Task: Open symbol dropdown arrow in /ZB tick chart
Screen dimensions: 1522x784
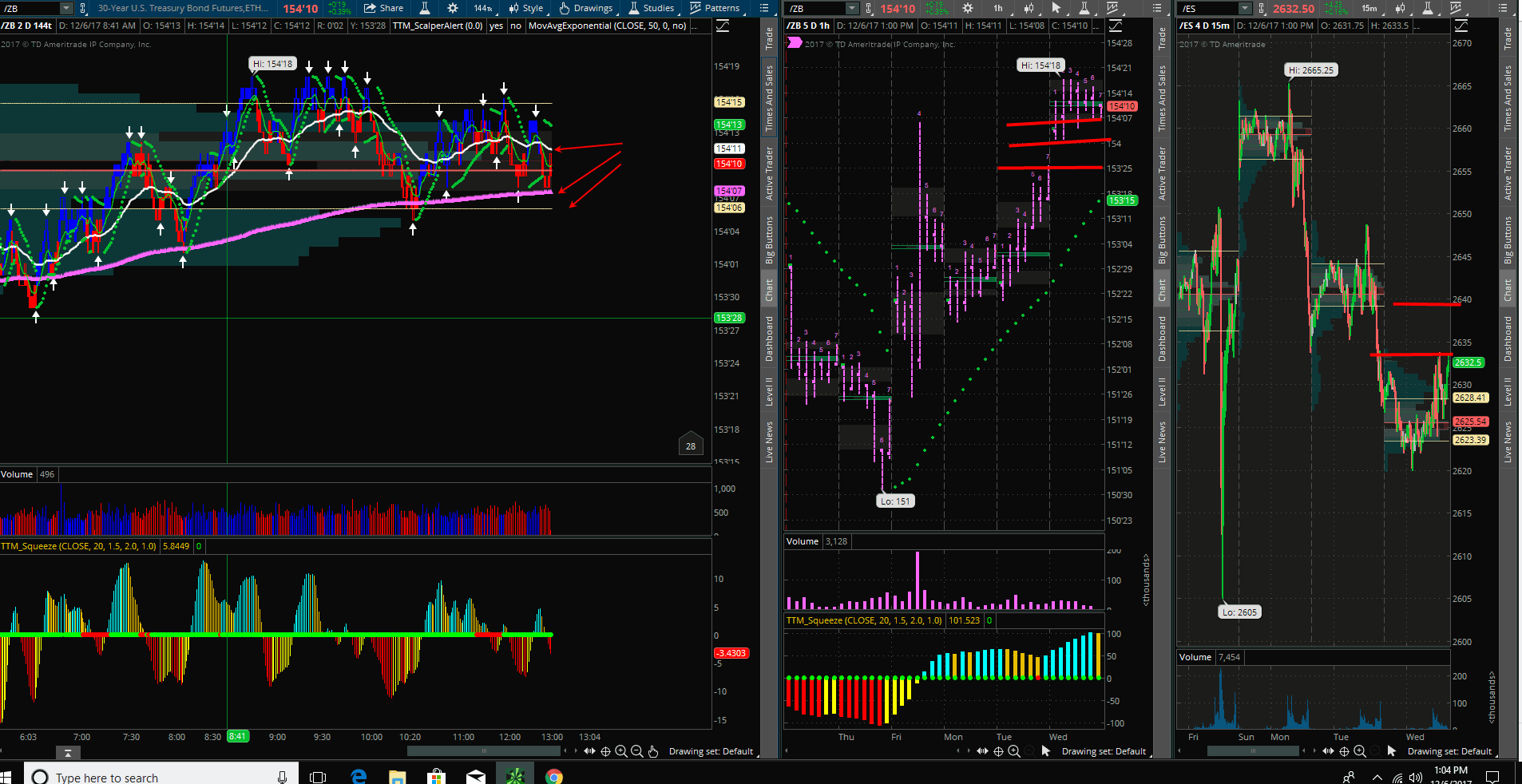Action: click(x=66, y=8)
